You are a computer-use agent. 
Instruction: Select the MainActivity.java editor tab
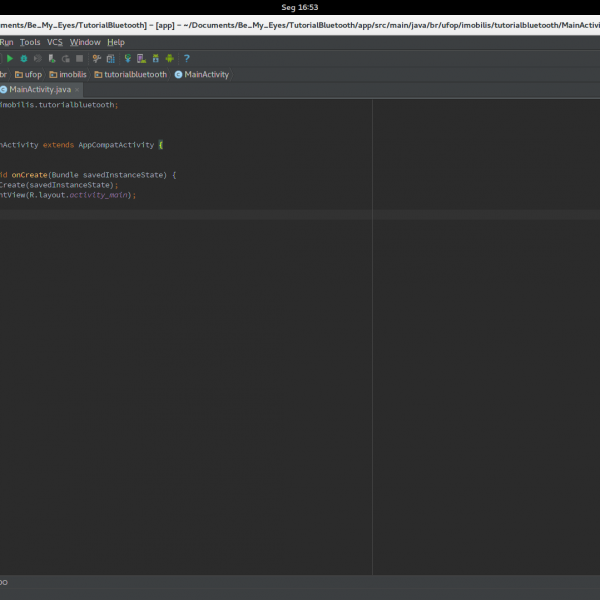point(40,90)
